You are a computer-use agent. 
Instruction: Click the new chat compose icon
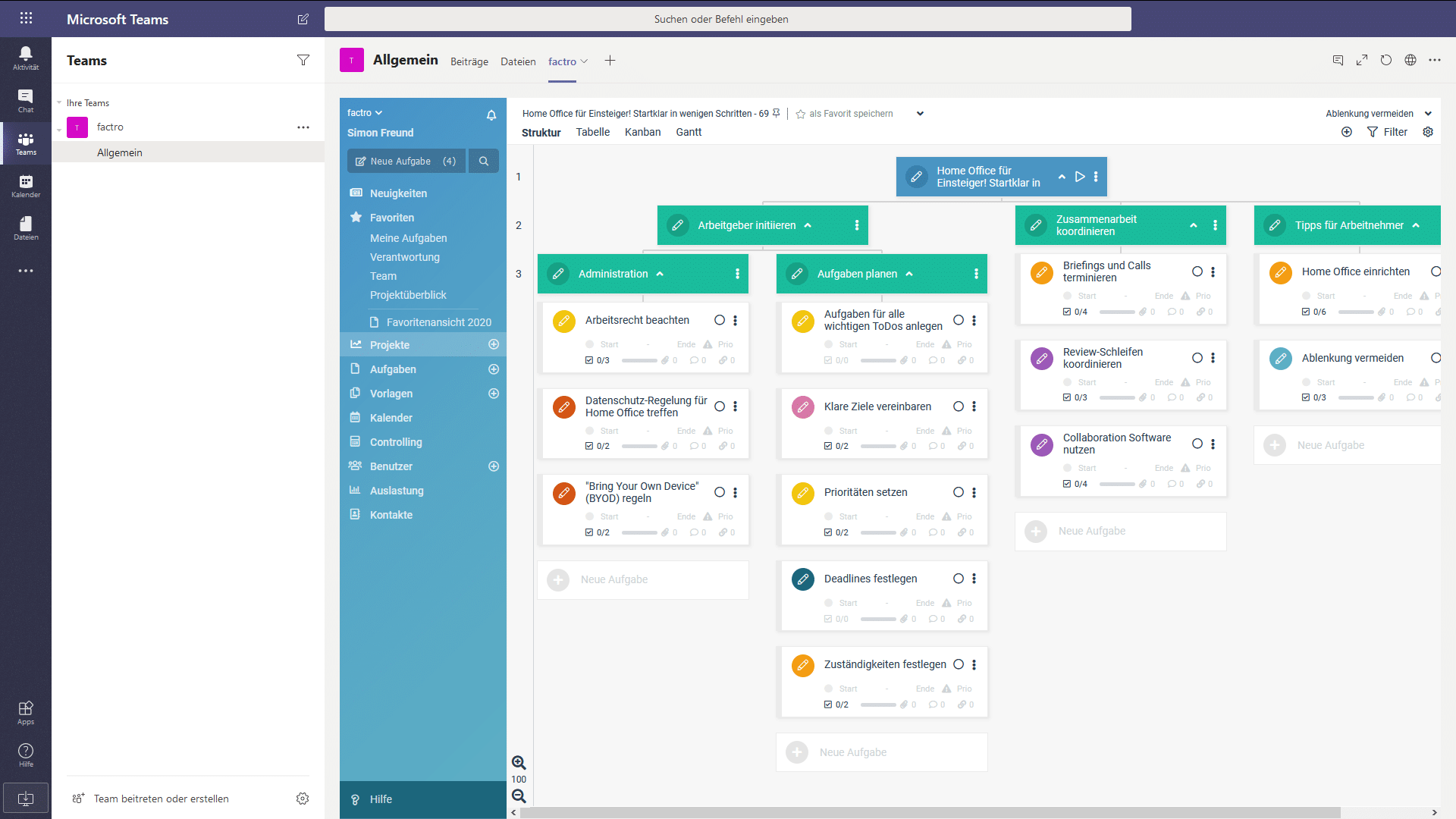pyautogui.click(x=303, y=19)
